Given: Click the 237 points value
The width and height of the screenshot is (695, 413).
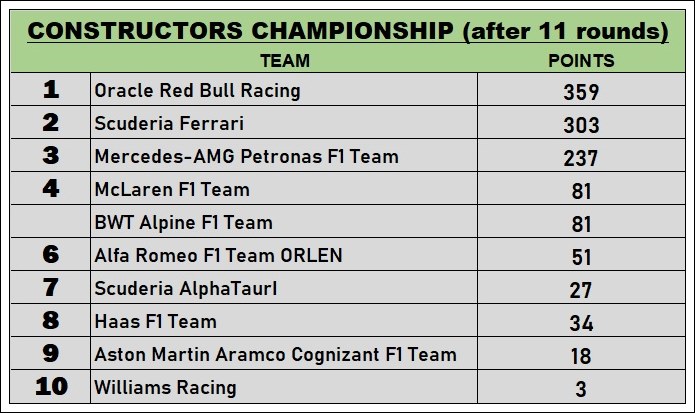Looking at the screenshot, I should (581, 158).
